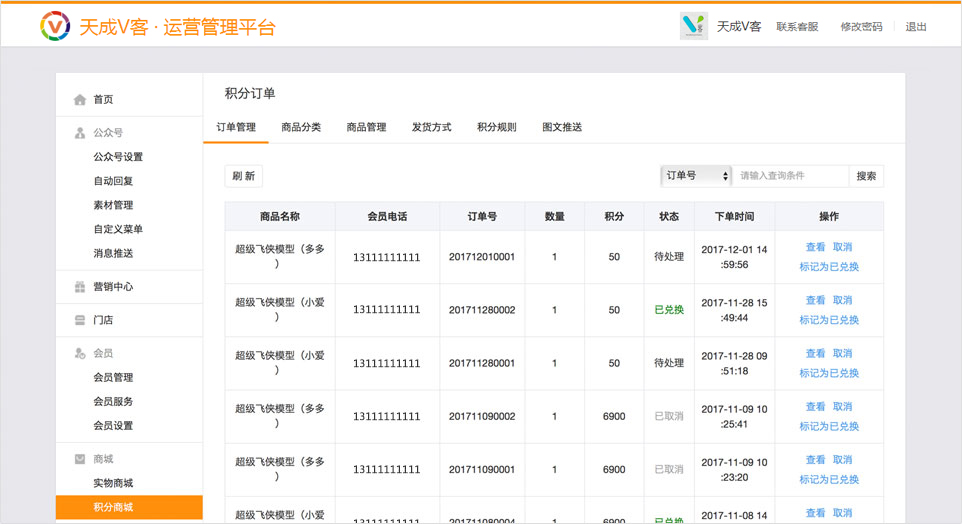Open the 修改密码 link
962x524 pixels.
click(861, 27)
